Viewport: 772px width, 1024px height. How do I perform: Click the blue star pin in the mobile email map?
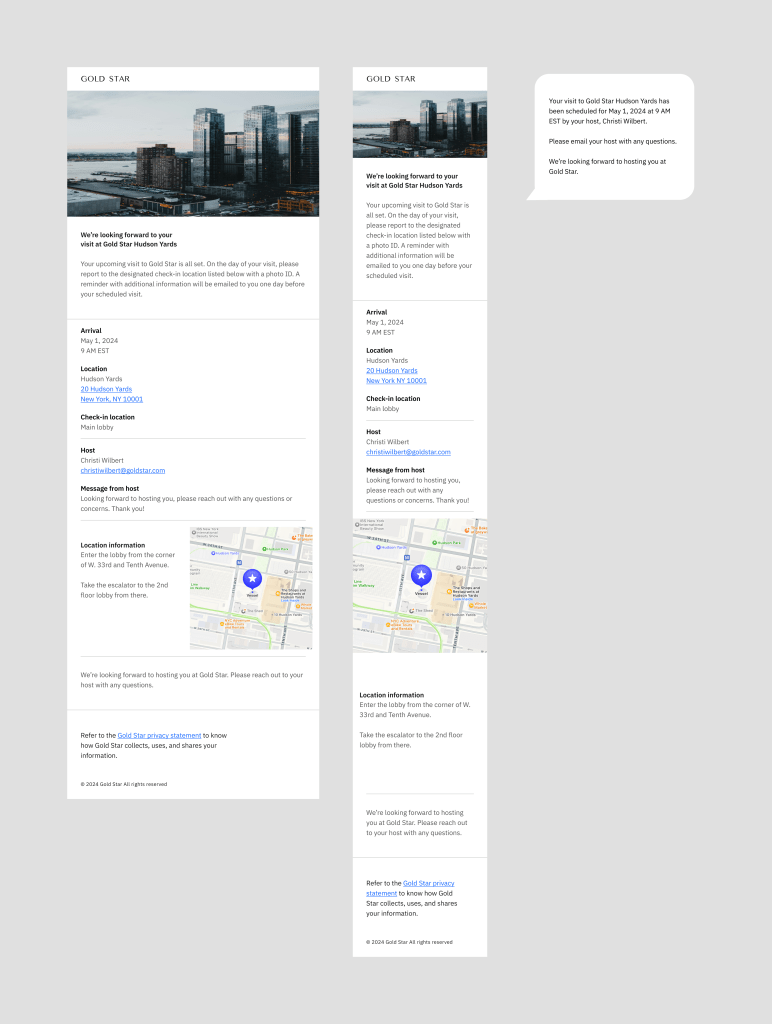421,575
